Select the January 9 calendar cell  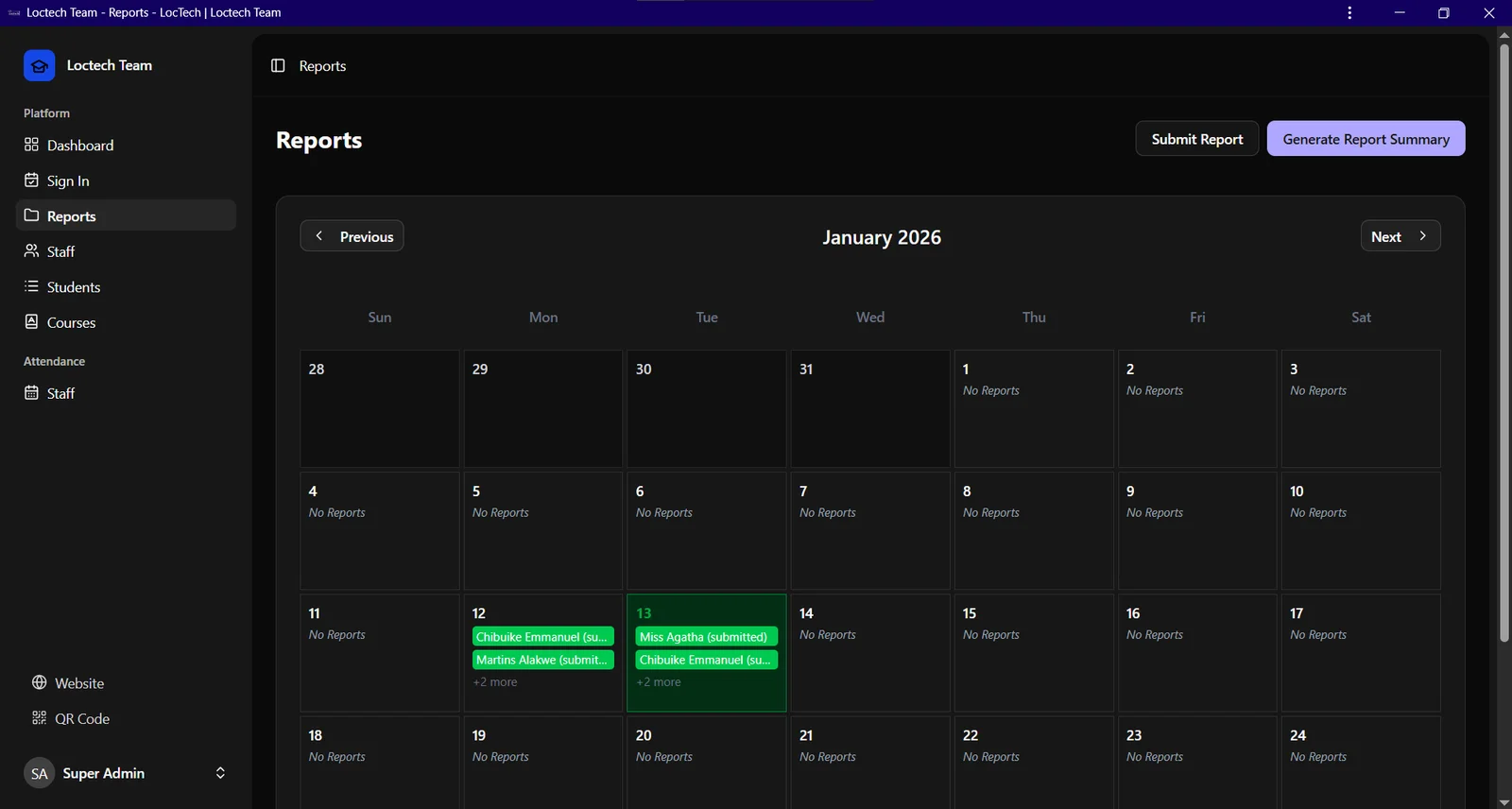[x=1197, y=530]
